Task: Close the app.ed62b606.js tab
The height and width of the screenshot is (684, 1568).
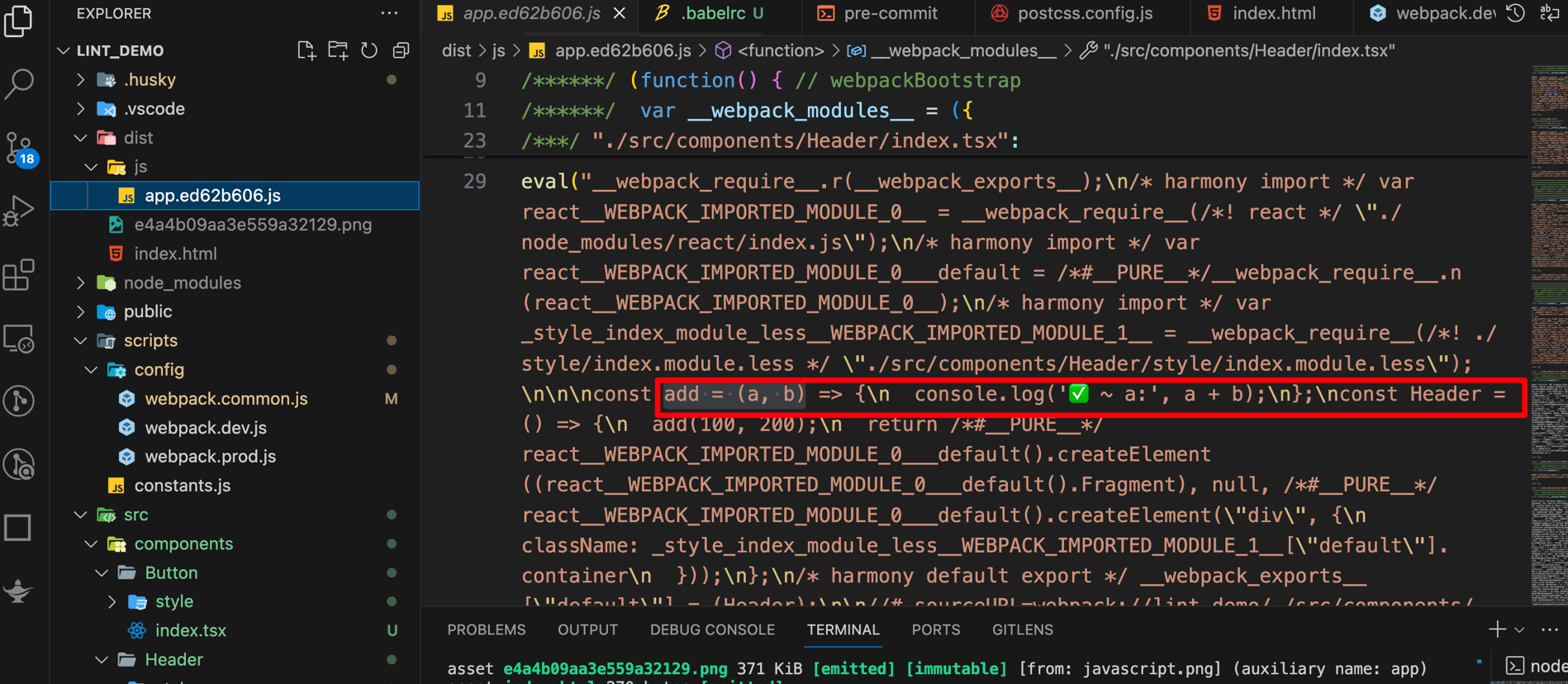Action: [620, 13]
